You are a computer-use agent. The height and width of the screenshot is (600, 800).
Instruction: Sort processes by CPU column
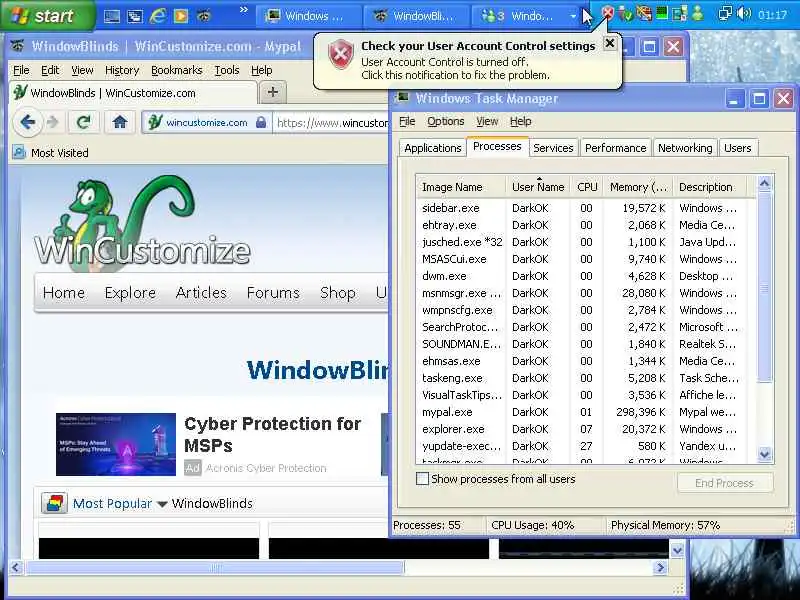pyautogui.click(x=587, y=187)
